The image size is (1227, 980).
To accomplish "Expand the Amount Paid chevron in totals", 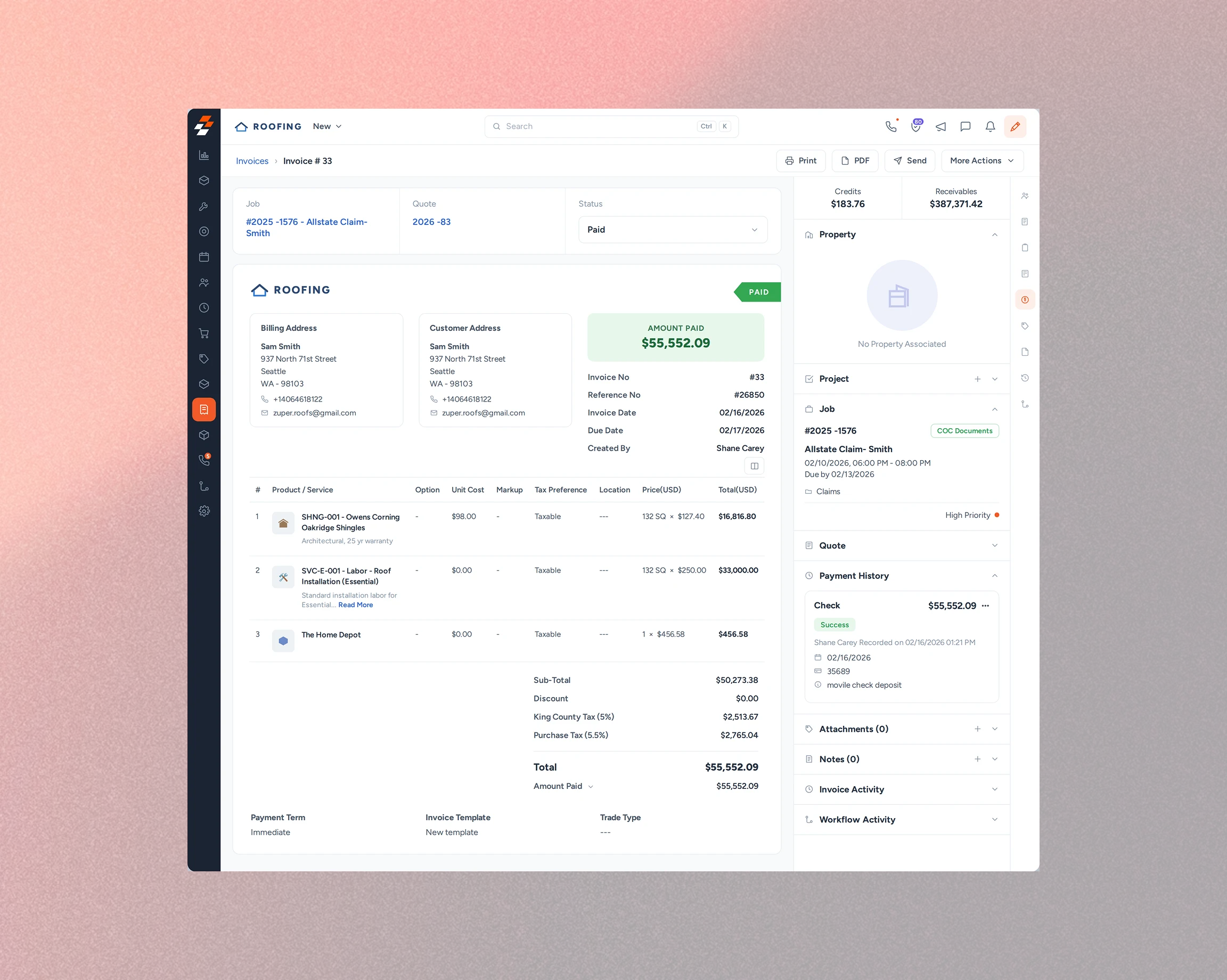I will coord(590,787).
